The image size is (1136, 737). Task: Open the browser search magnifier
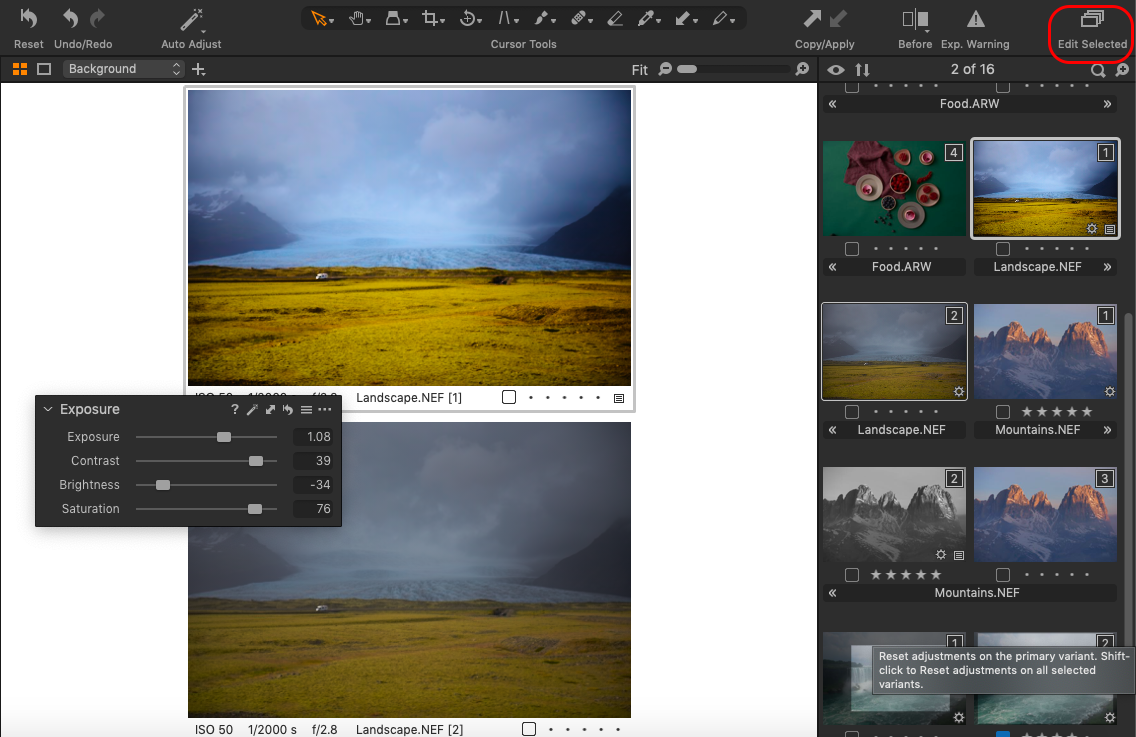1098,70
